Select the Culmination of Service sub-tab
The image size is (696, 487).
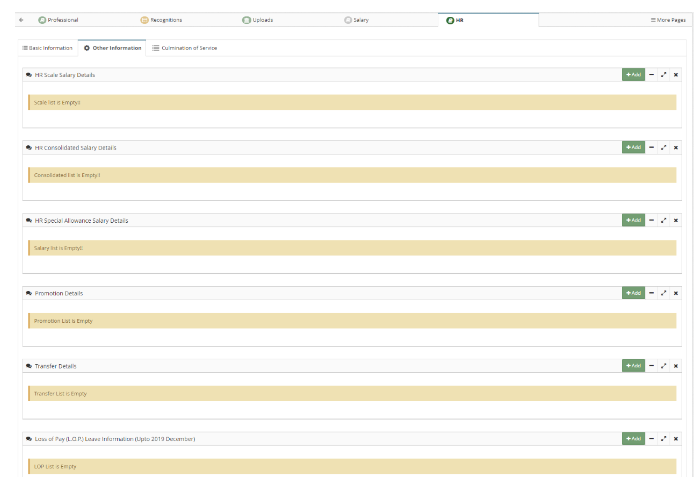[184, 48]
